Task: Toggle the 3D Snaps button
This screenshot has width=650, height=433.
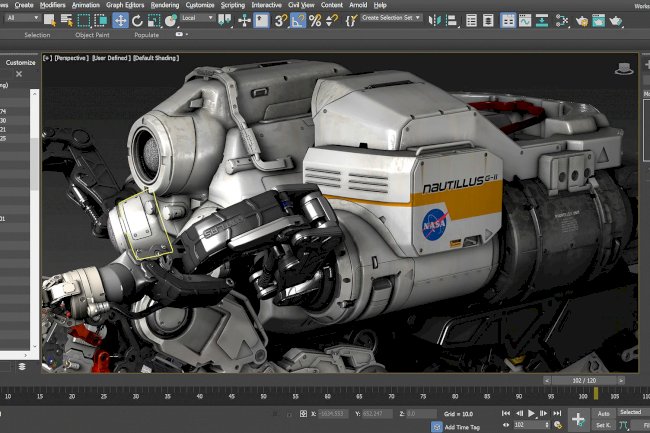Action: 281,20
